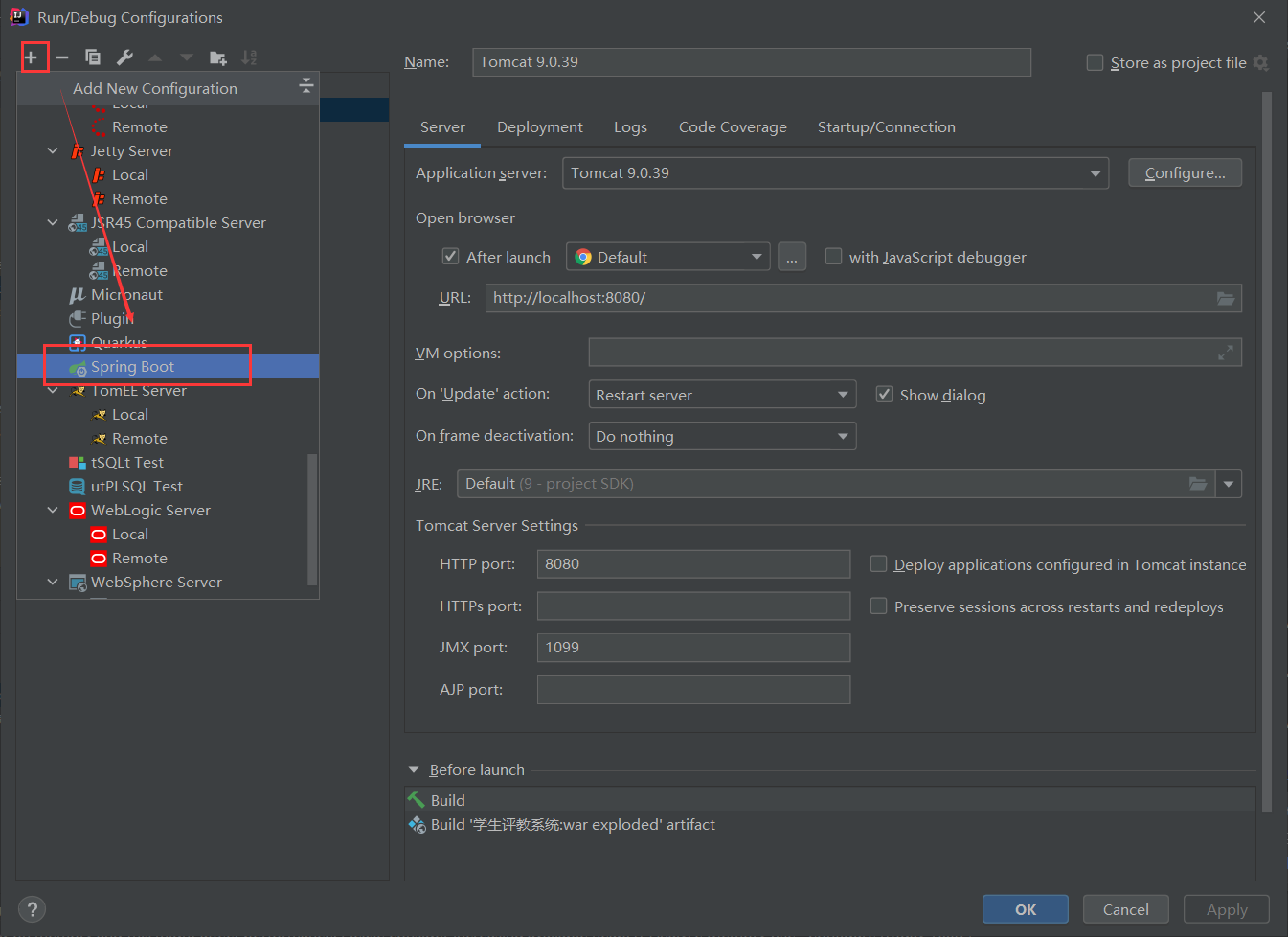The height and width of the screenshot is (937, 1288).
Task: Open On frame deactivation dropdown
Action: (722, 436)
